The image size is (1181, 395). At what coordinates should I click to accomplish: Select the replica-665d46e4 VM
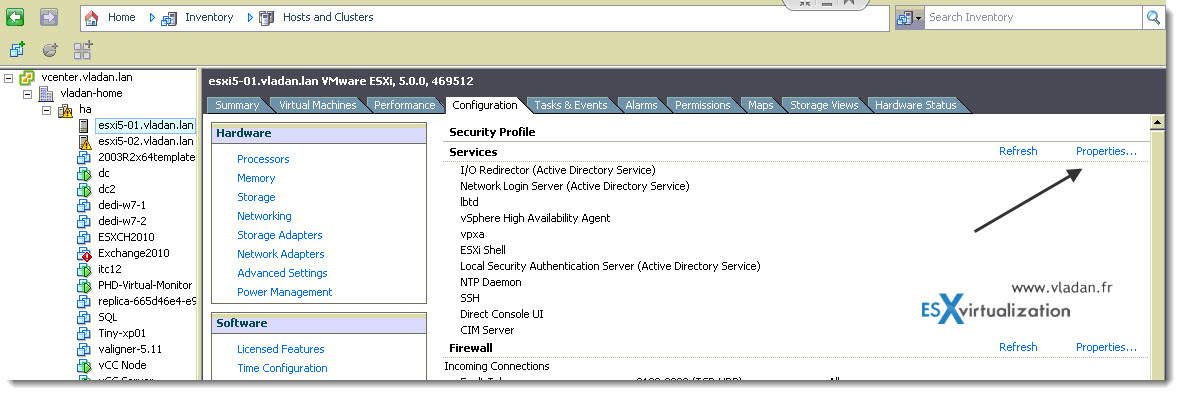[x=146, y=301]
